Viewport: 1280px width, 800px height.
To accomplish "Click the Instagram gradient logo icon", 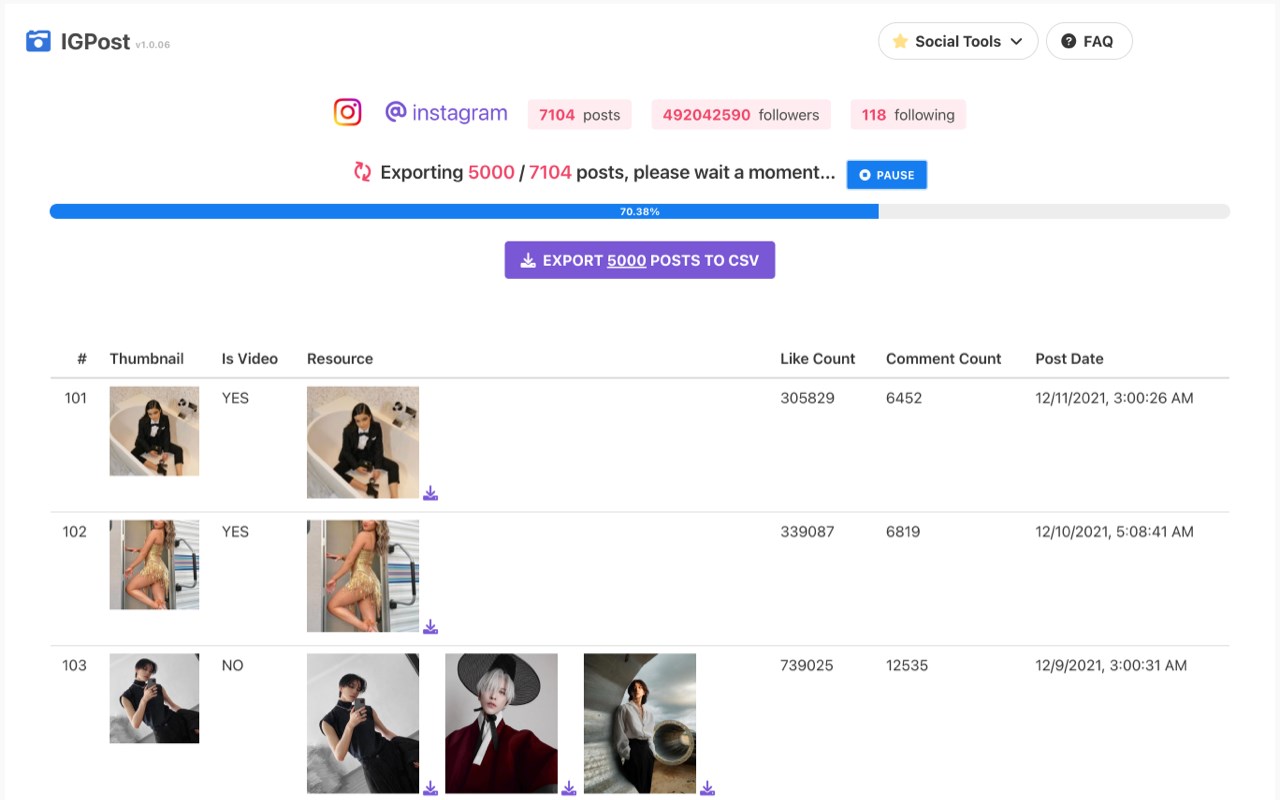I will click(x=347, y=112).
